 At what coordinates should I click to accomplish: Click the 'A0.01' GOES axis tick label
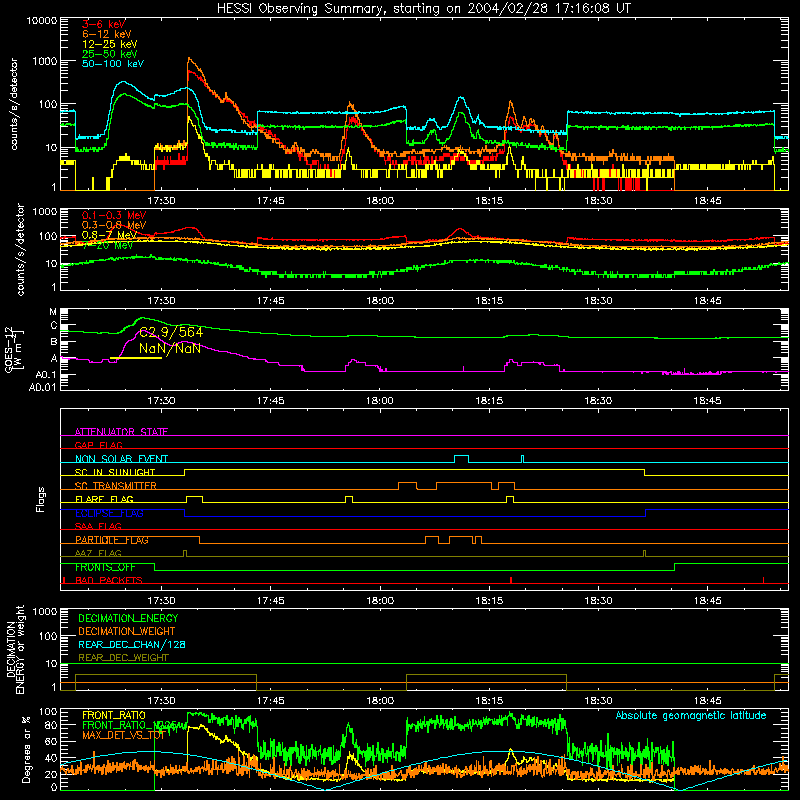coord(42,387)
